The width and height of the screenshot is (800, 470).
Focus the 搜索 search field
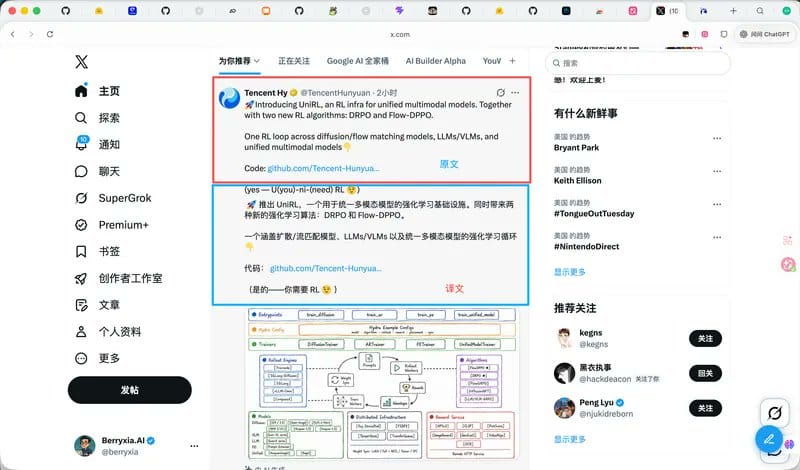click(x=638, y=63)
